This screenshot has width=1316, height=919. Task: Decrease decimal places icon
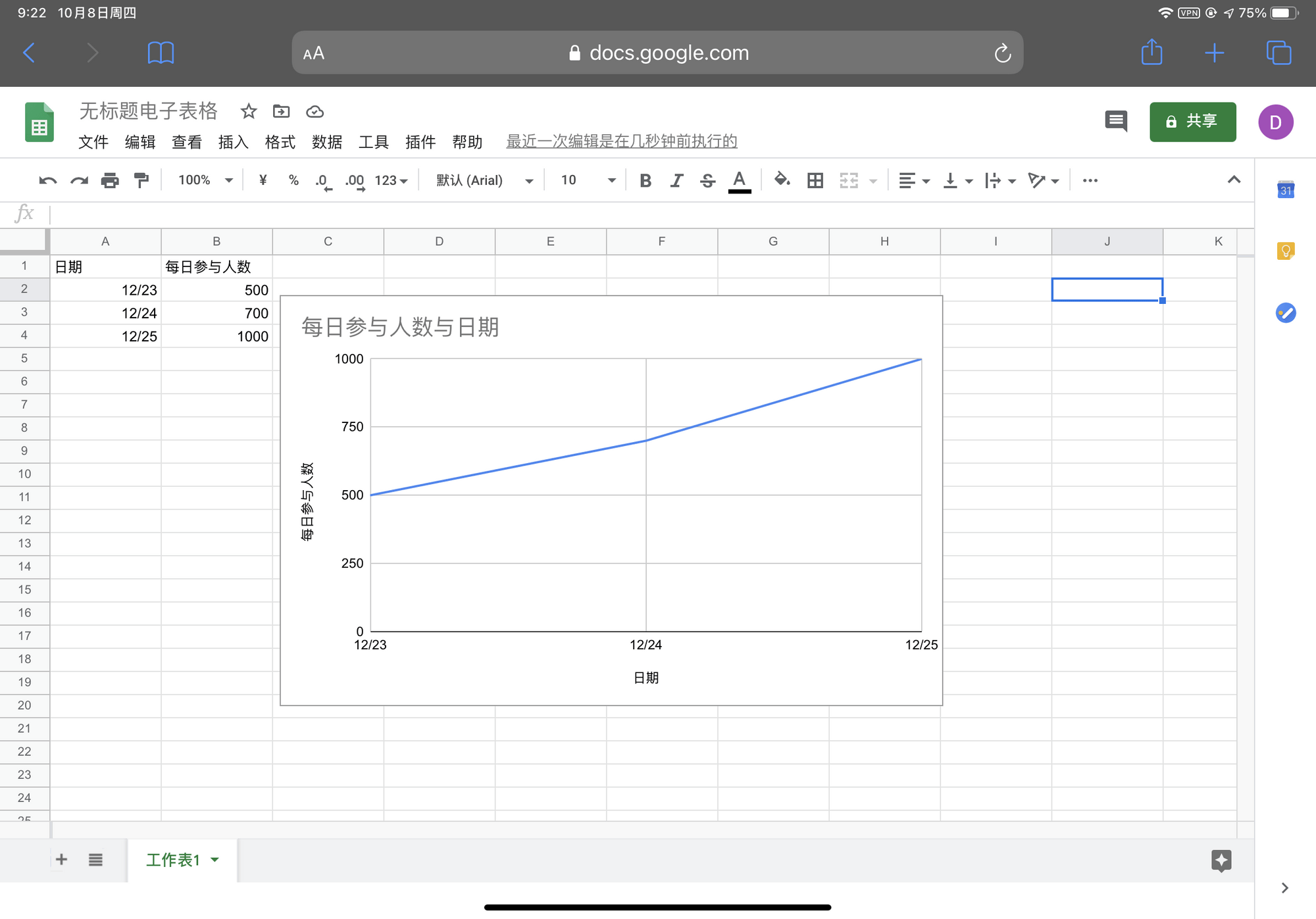point(322,181)
